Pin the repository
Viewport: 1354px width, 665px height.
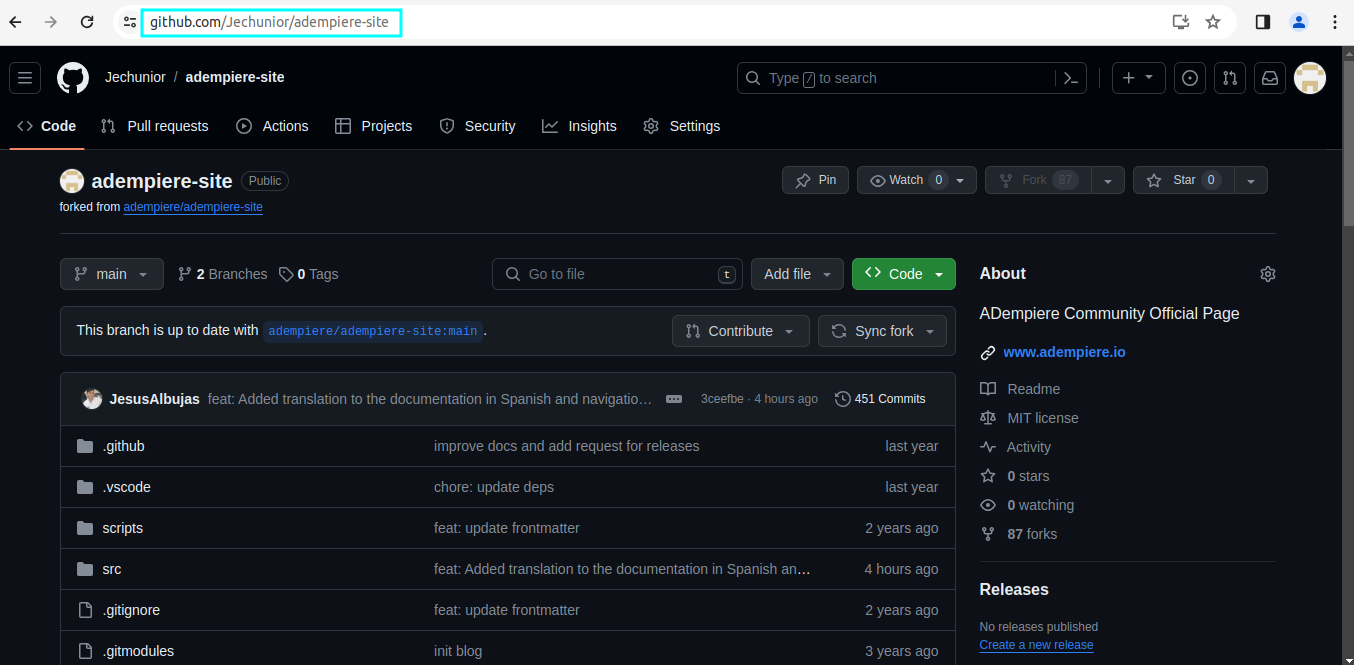pyautogui.click(x=815, y=180)
